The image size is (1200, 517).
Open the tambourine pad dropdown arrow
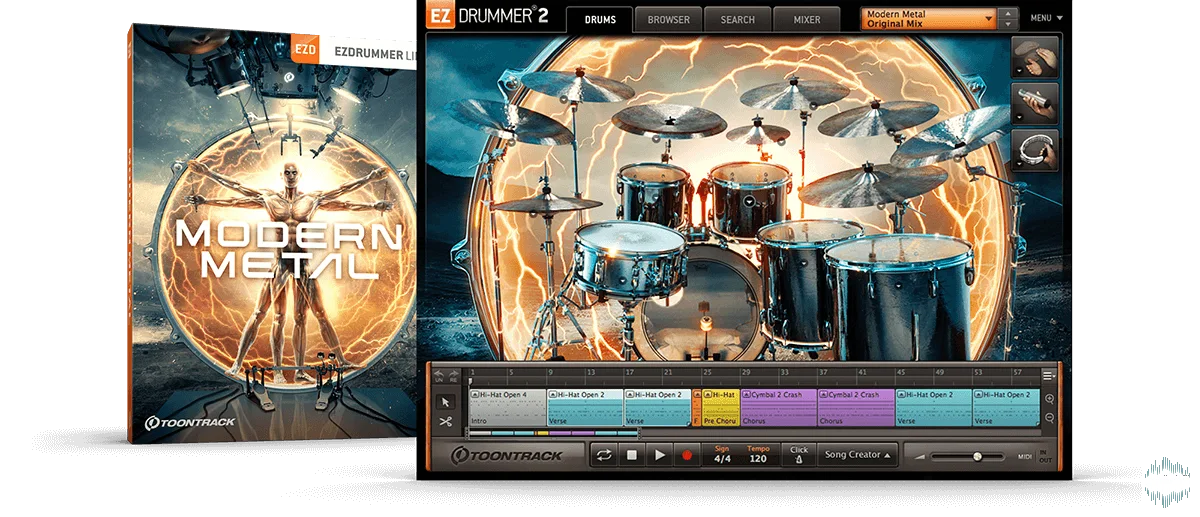tap(1019, 163)
